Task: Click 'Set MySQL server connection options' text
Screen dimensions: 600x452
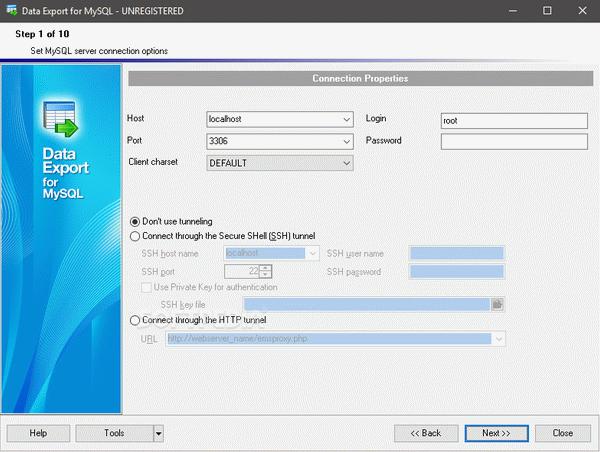Action: click(x=99, y=51)
